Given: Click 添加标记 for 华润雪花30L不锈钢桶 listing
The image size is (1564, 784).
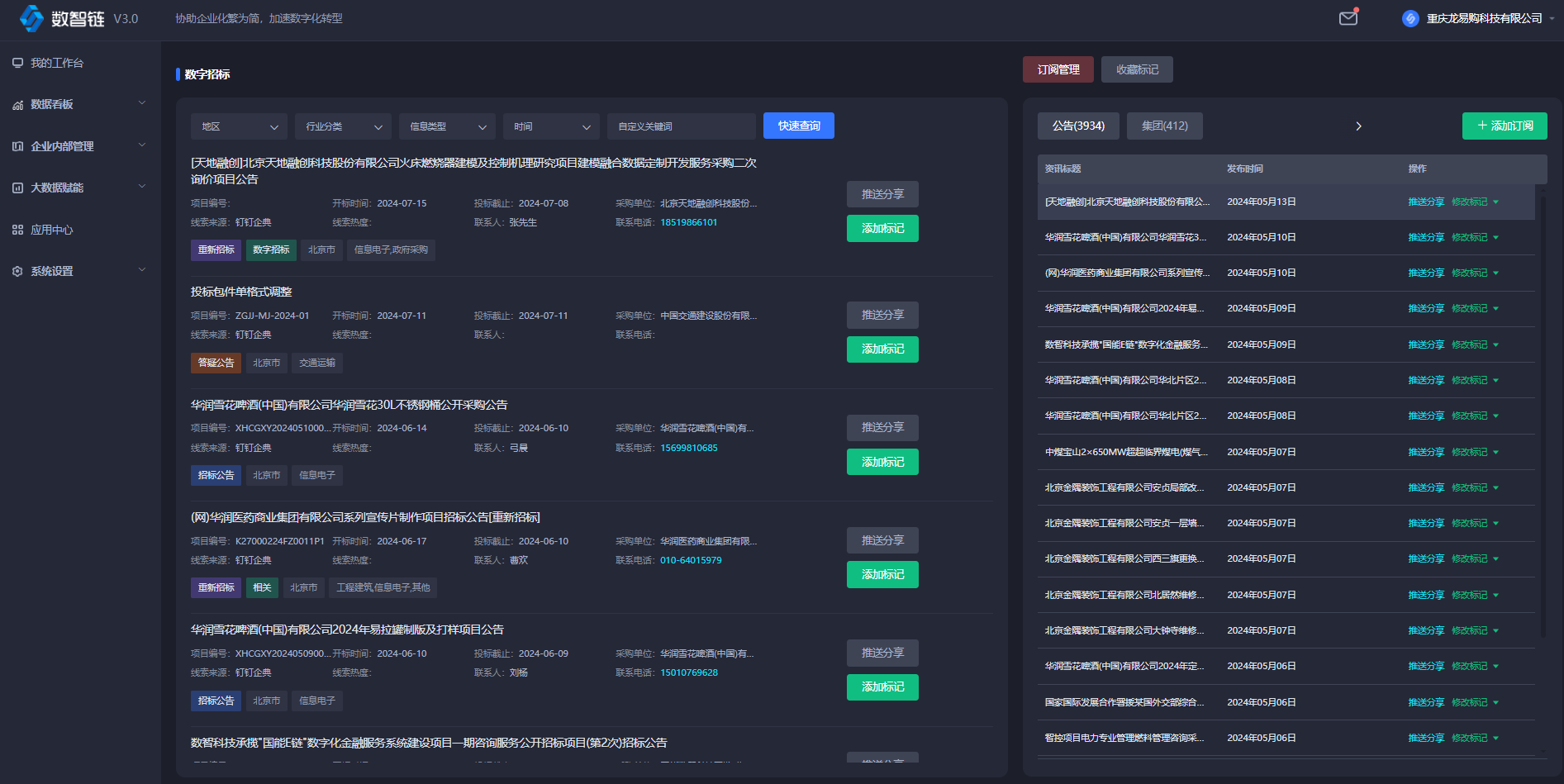Looking at the screenshot, I should 882,462.
